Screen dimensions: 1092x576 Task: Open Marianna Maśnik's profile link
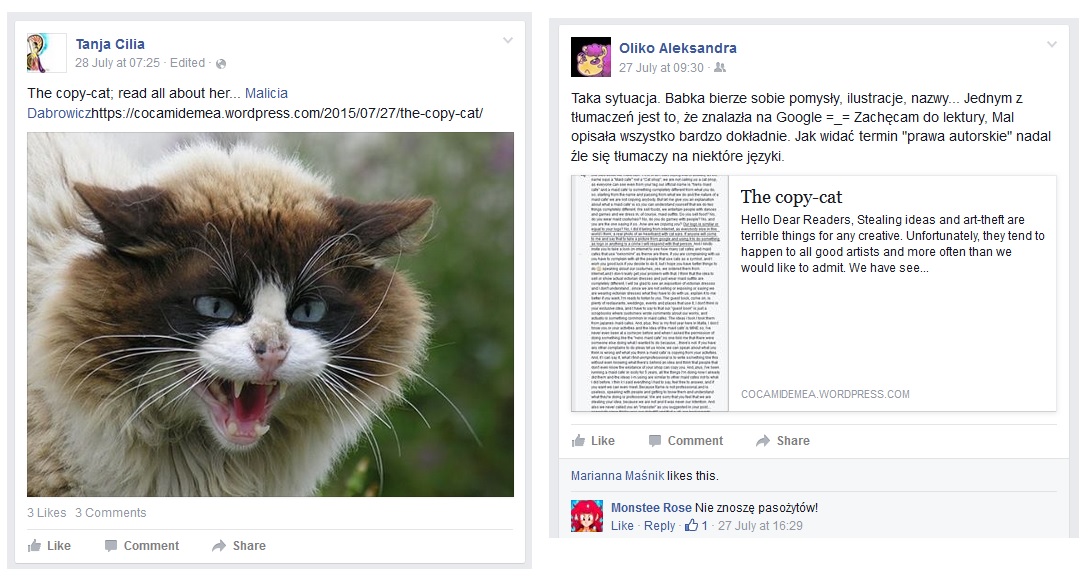(617, 476)
